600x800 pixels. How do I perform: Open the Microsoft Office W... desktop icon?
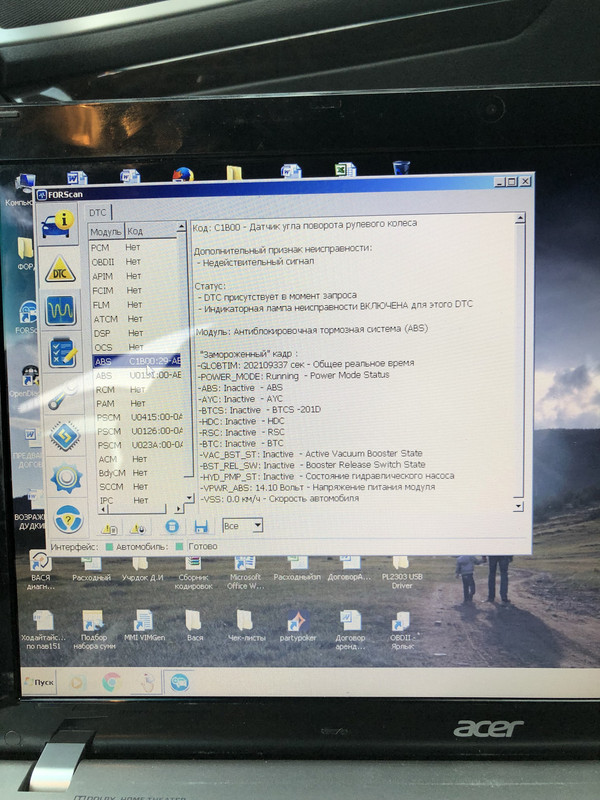(x=245, y=573)
